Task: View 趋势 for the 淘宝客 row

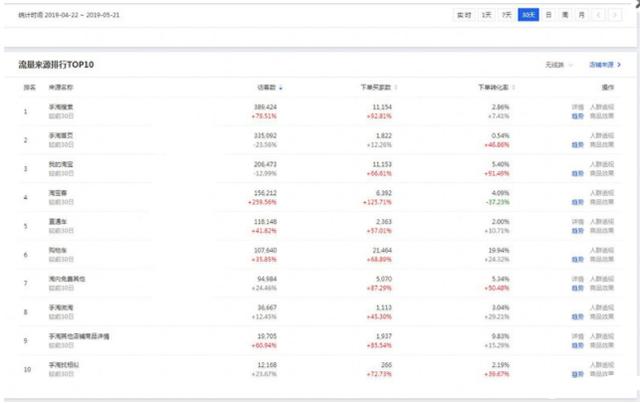Action: tap(577, 203)
